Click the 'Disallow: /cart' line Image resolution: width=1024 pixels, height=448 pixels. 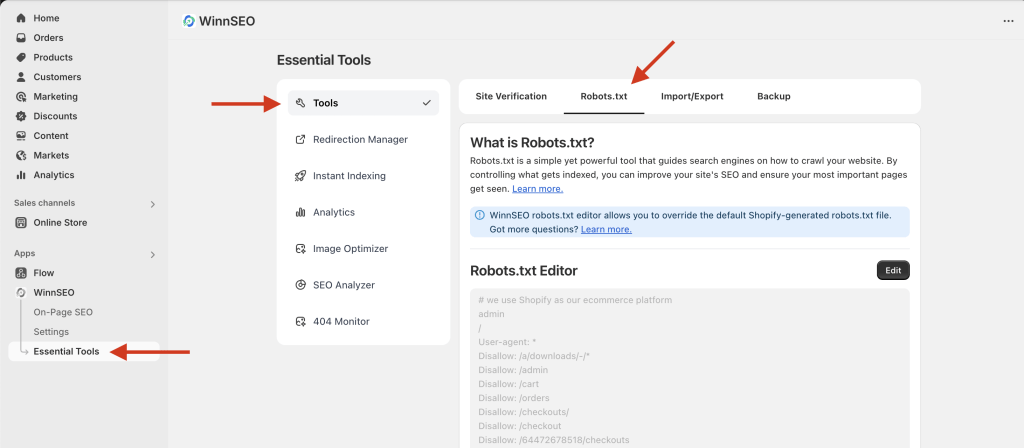point(509,384)
